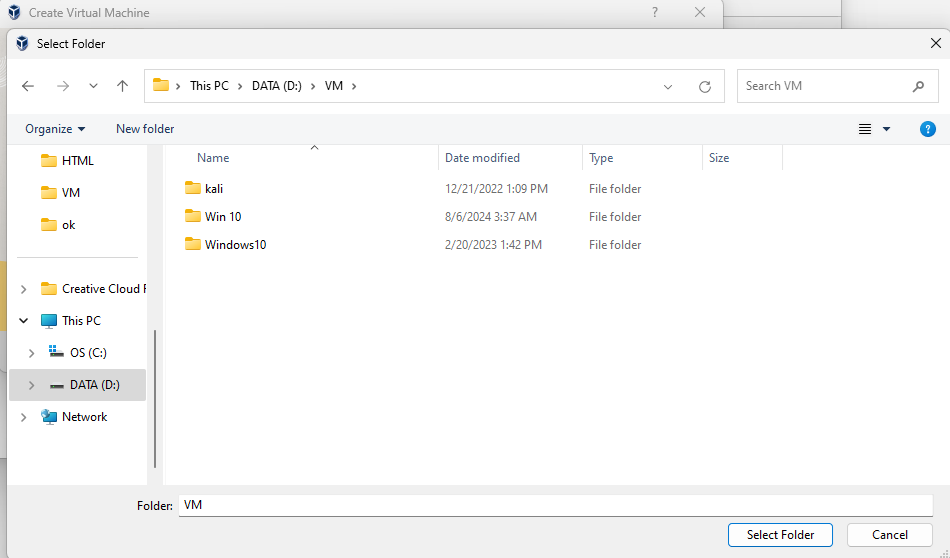Image resolution: width=950 pixels, height=558 pixels.
Task: Select the kali folder
Action: [214, 189]
